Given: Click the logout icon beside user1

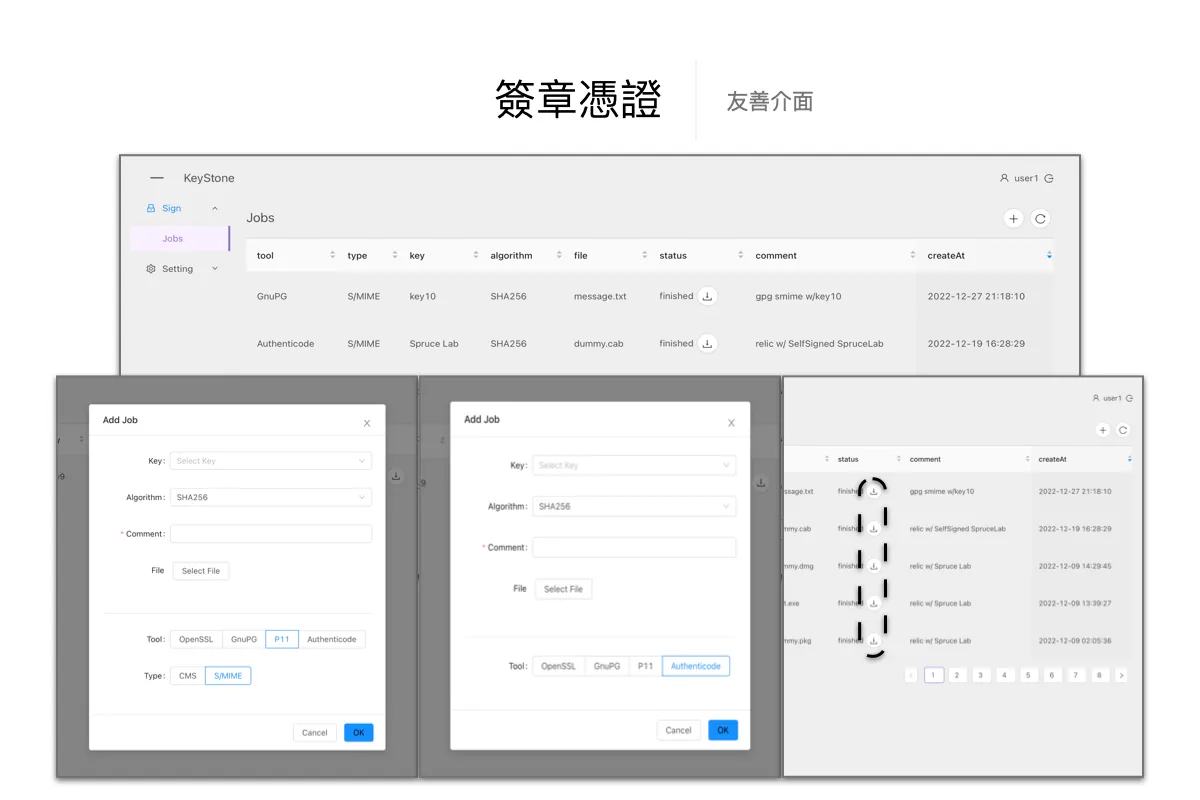Looking at the screenshot, I should point(1048,178).
